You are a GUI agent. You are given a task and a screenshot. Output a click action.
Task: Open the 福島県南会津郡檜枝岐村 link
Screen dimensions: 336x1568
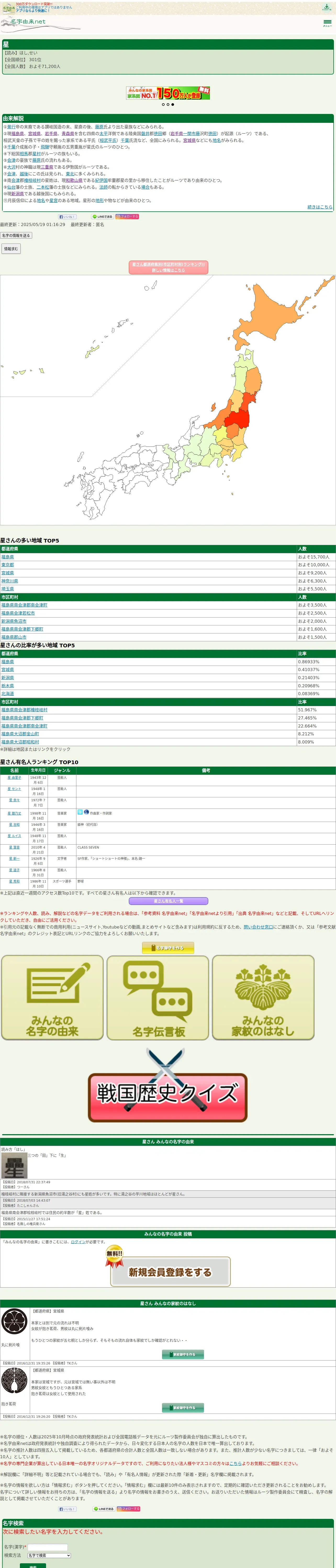click(x=24, y=710)
